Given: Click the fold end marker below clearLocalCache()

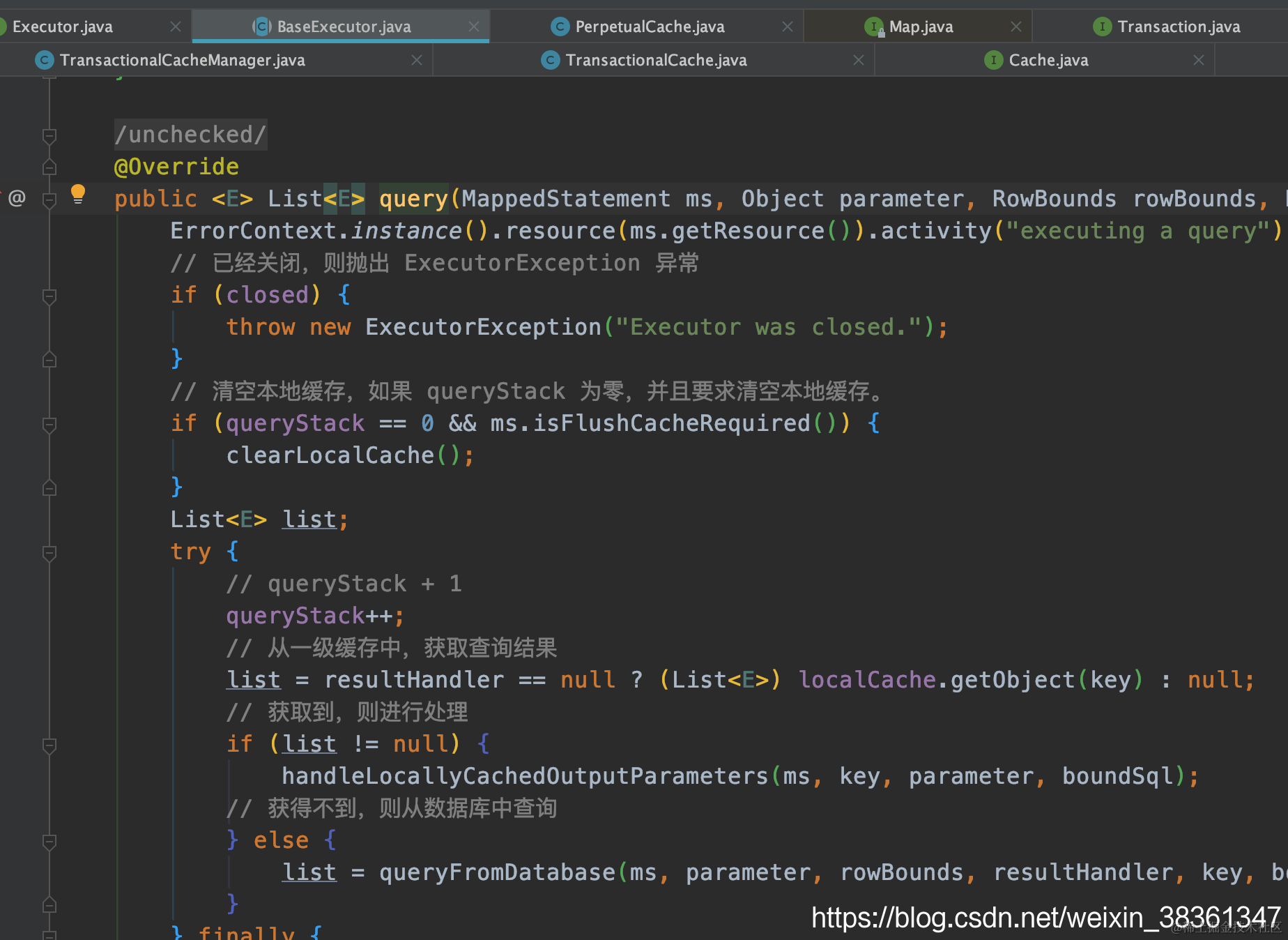Looking at the screenshot, I should tap(49, 488).
